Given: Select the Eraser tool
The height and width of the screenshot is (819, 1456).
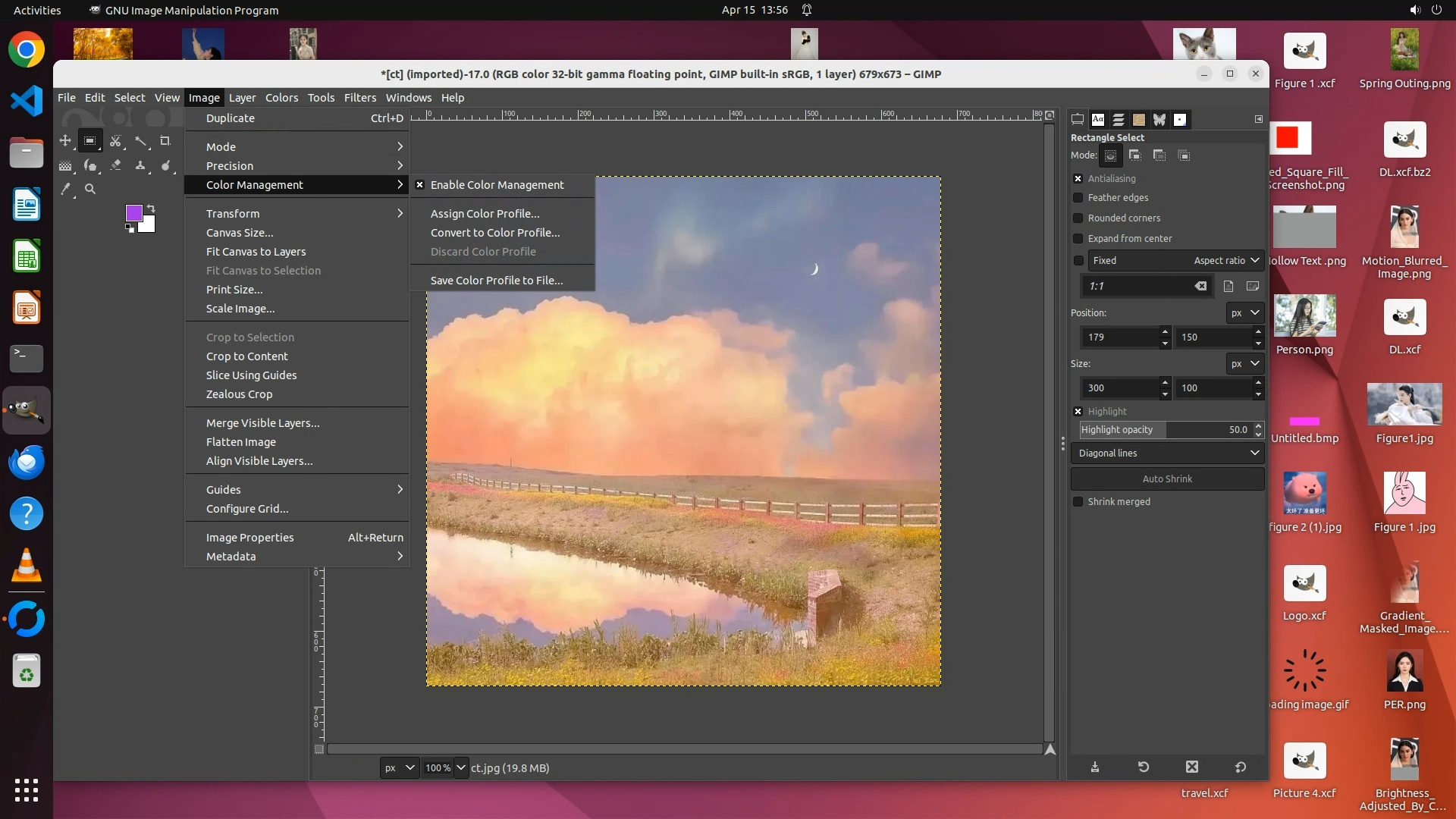Looking at the screenshot, I should [x=115, y=165].
